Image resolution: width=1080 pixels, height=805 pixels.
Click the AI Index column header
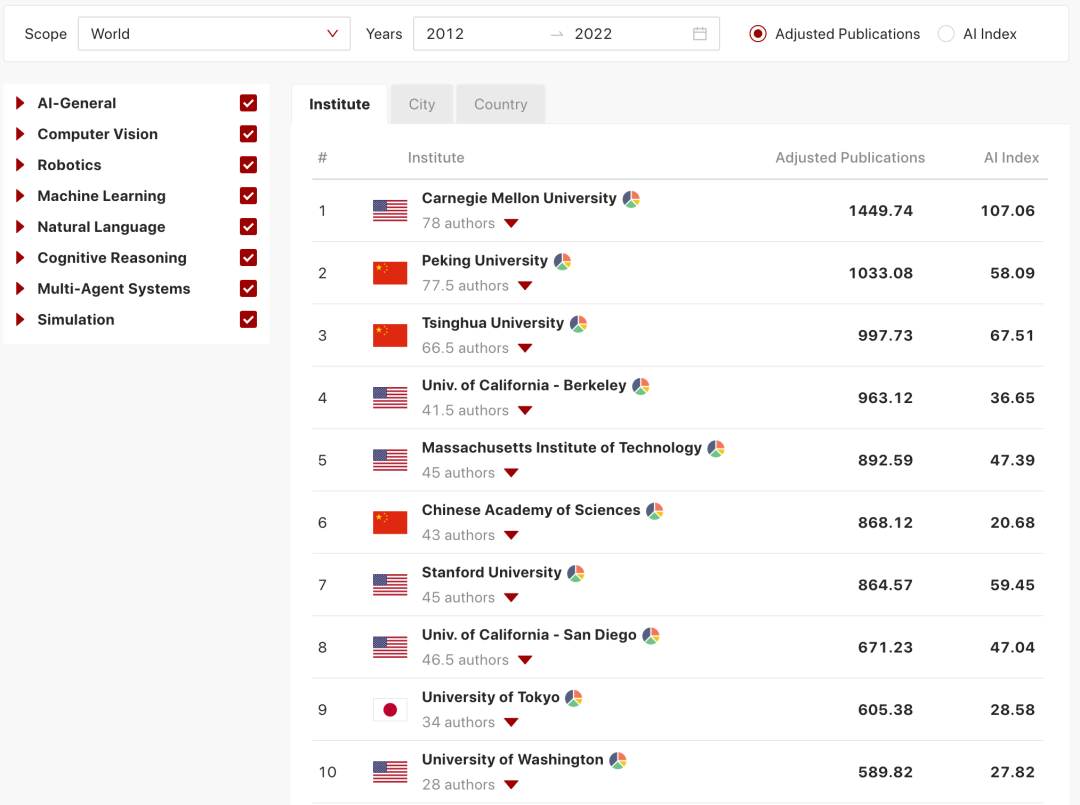1011,158
